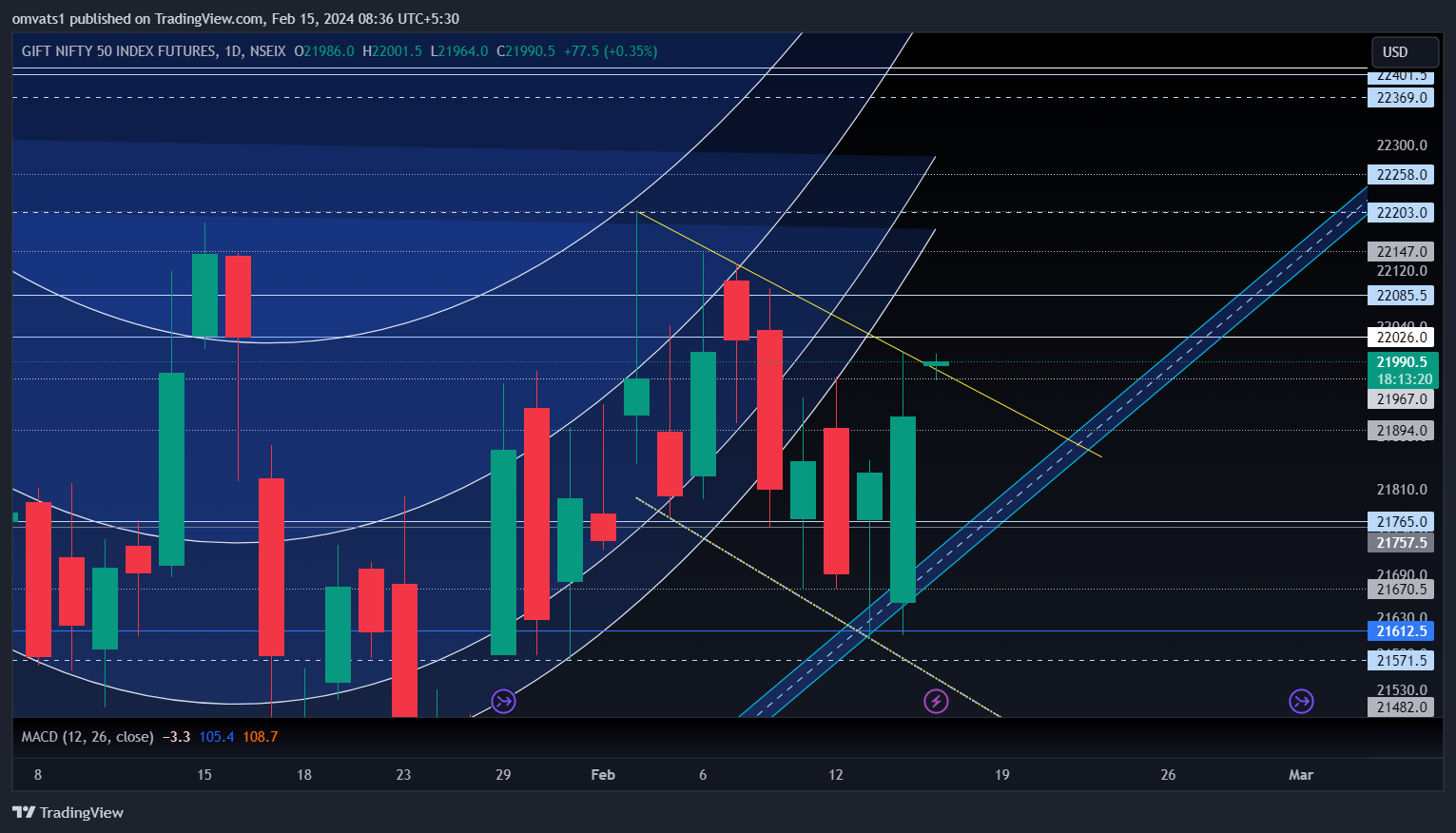
Task: Click the small green candle at current price
Action: click(936, 363)
